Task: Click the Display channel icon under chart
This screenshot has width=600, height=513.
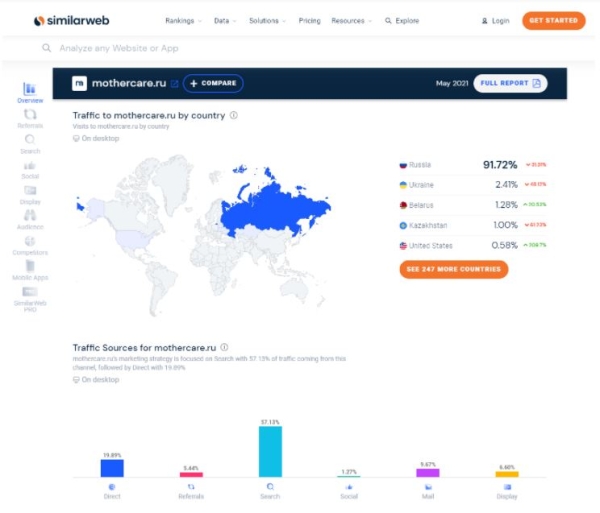Action: [507, 487]
